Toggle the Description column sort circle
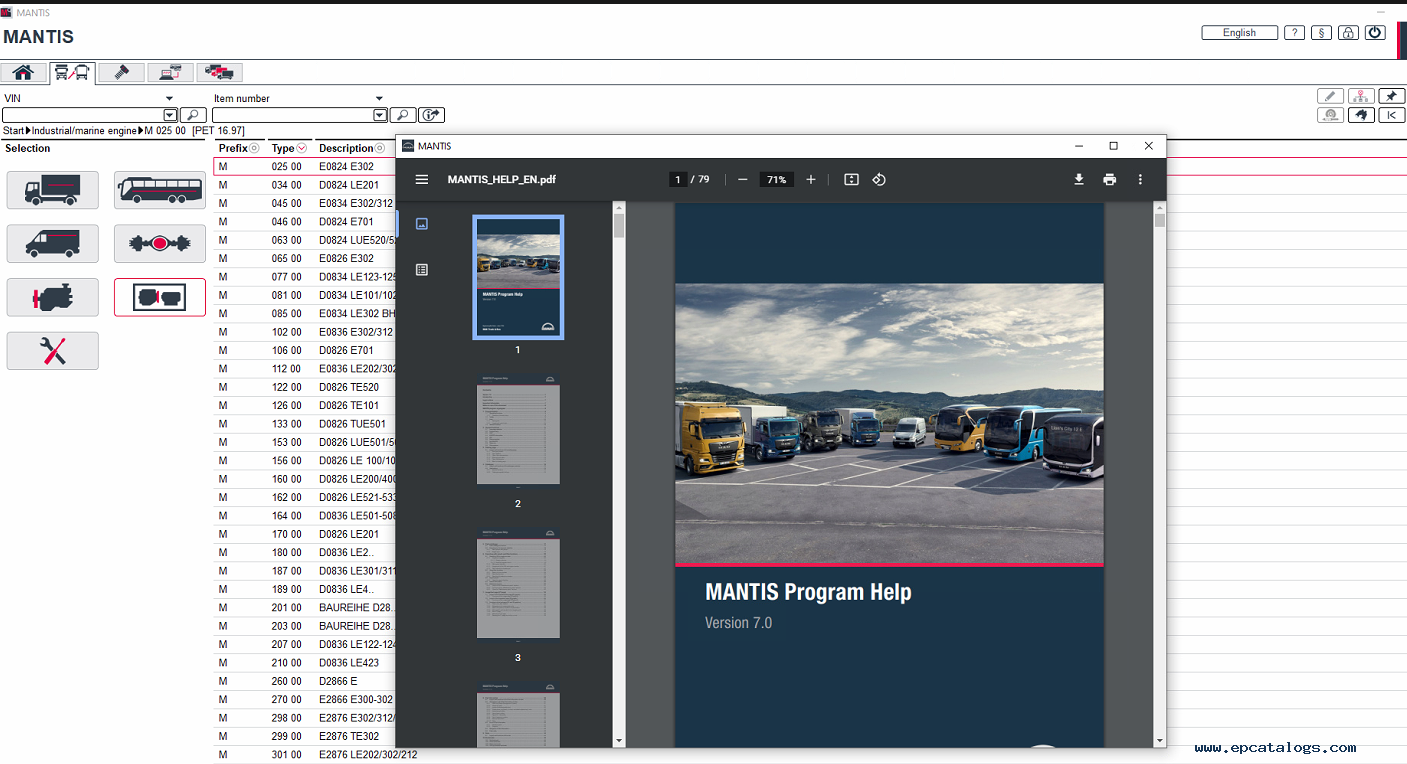This screenshot has height=764, width=1407. 380,148
